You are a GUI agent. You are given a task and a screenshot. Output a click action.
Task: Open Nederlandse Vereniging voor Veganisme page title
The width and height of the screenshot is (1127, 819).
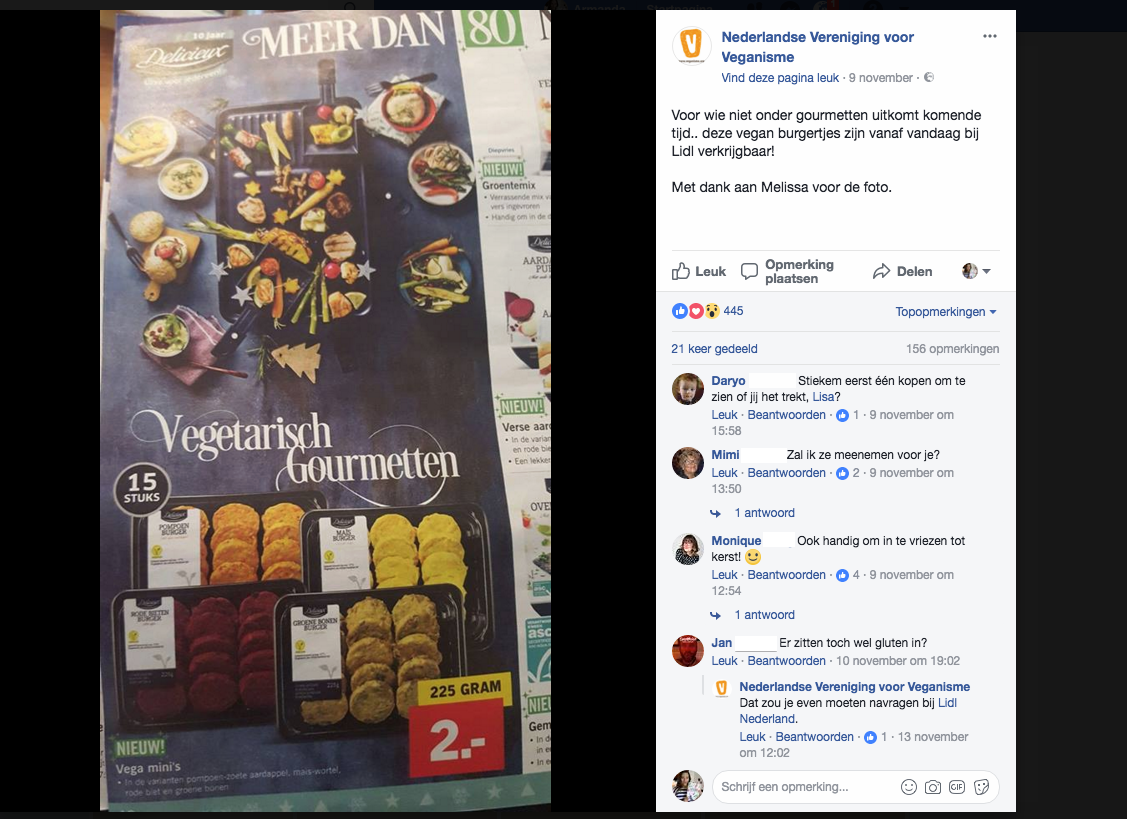817,47
